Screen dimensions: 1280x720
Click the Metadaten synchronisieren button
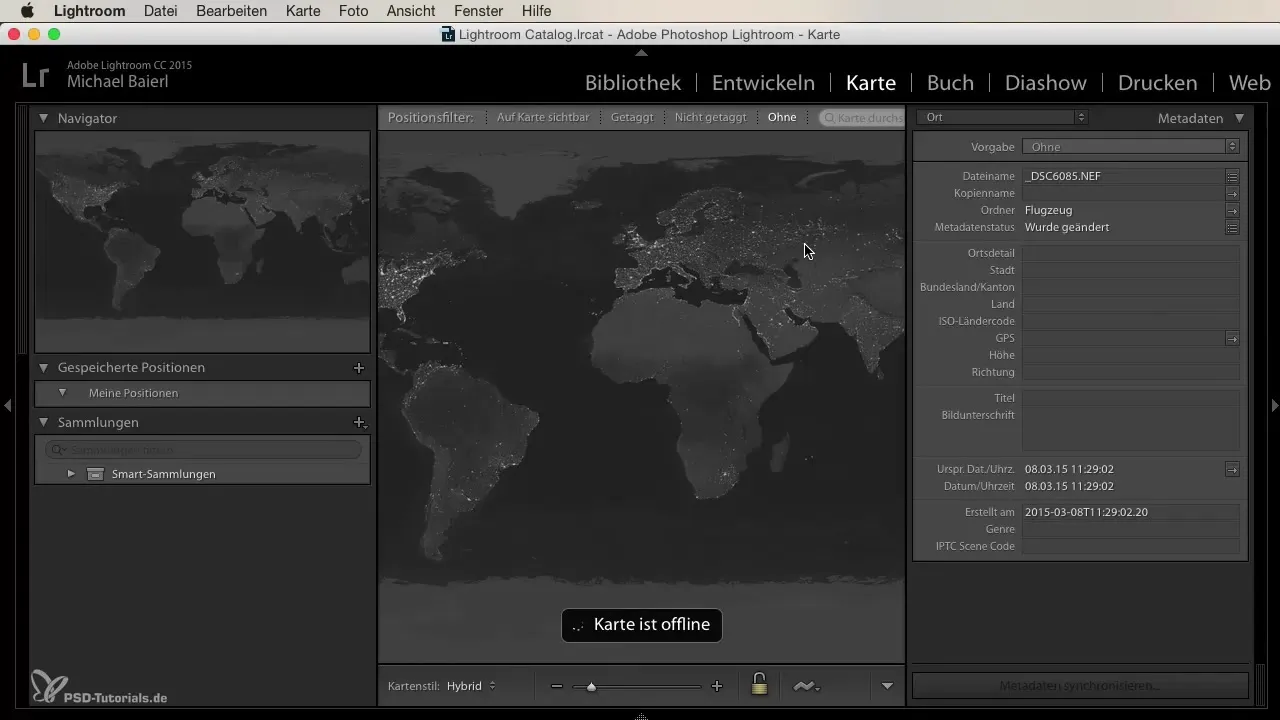(1080, 686)
